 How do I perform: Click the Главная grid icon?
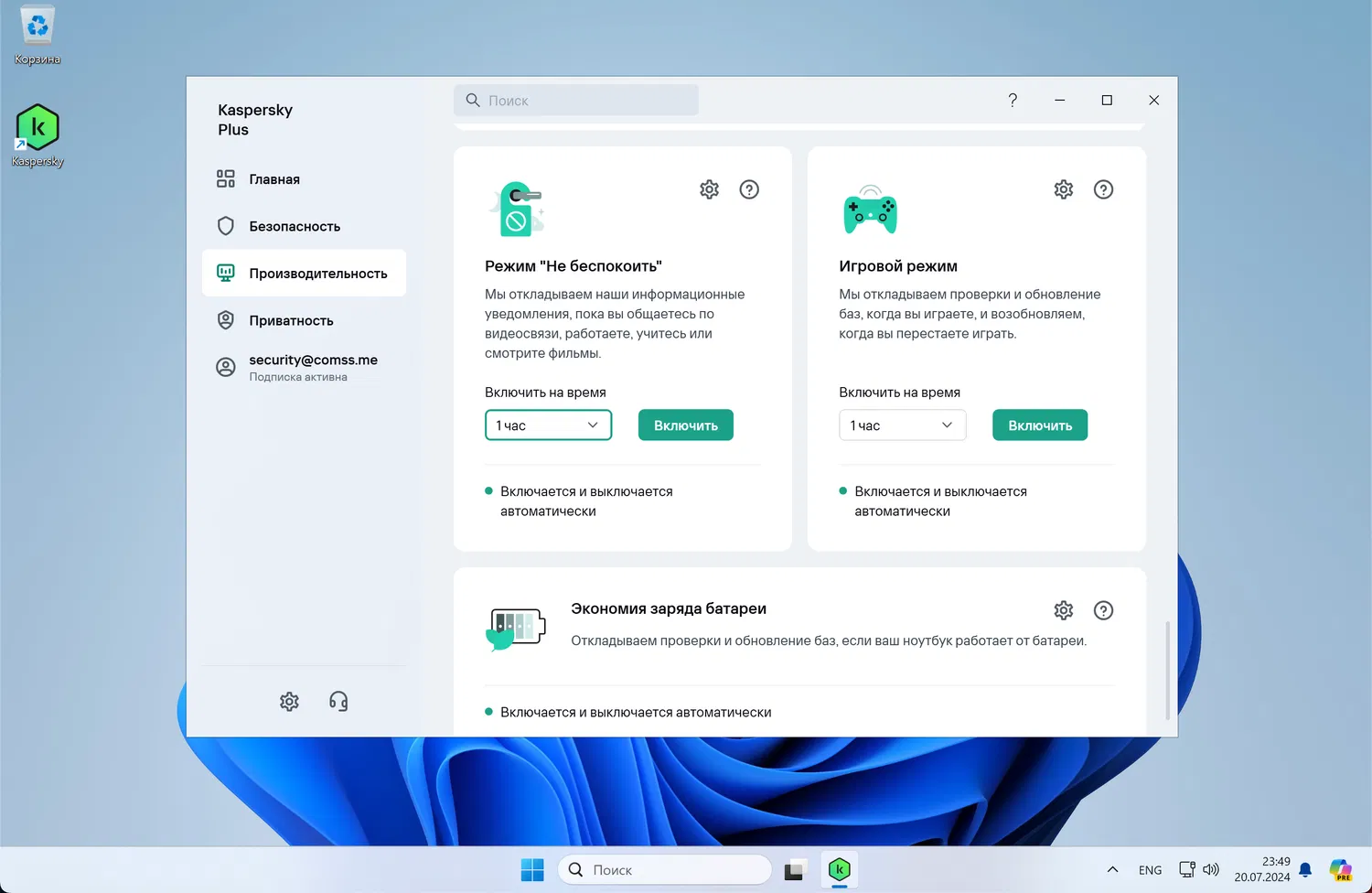coord(226,179)
